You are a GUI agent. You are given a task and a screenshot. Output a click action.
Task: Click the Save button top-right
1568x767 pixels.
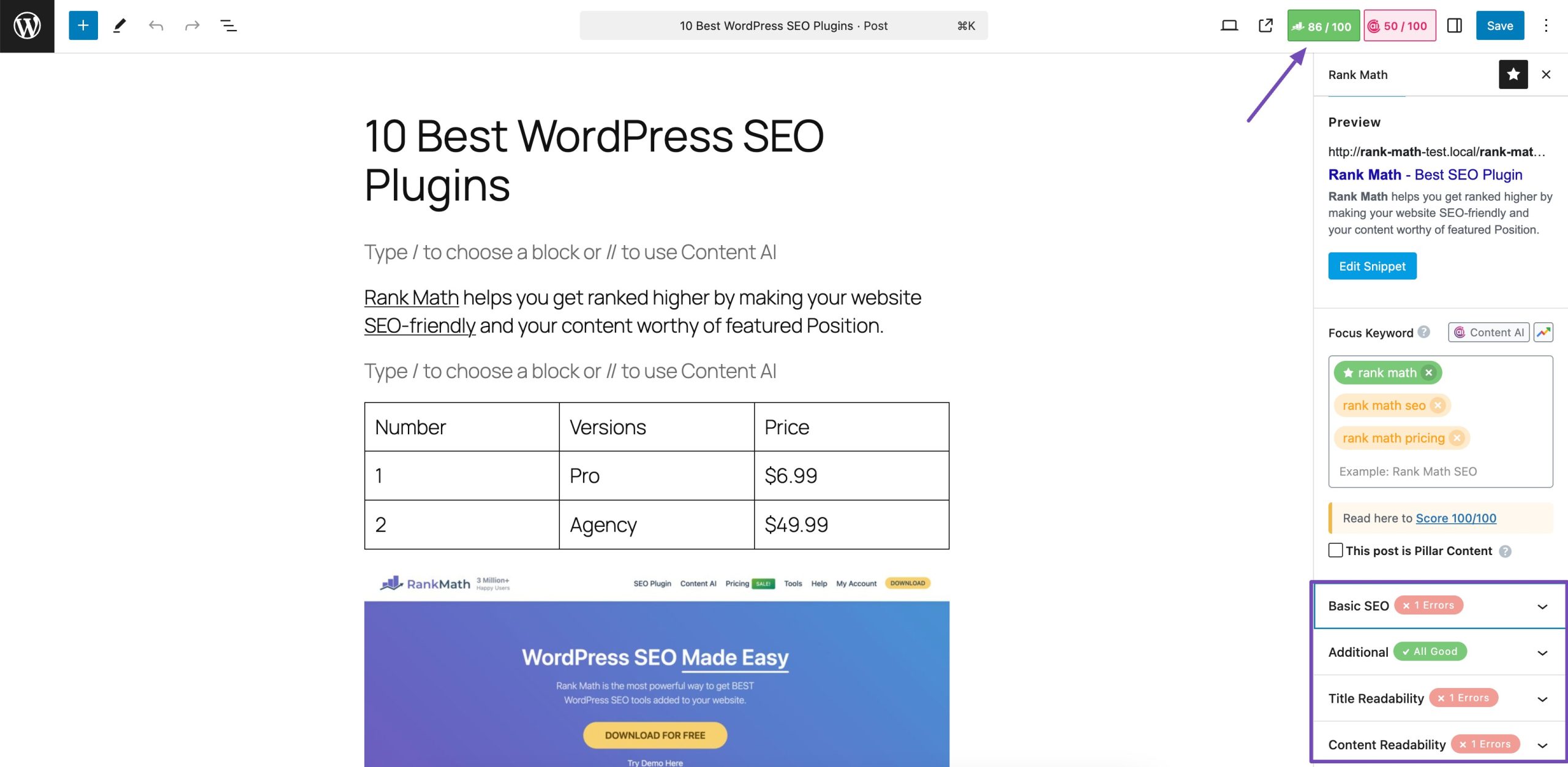pos(1500,25)
